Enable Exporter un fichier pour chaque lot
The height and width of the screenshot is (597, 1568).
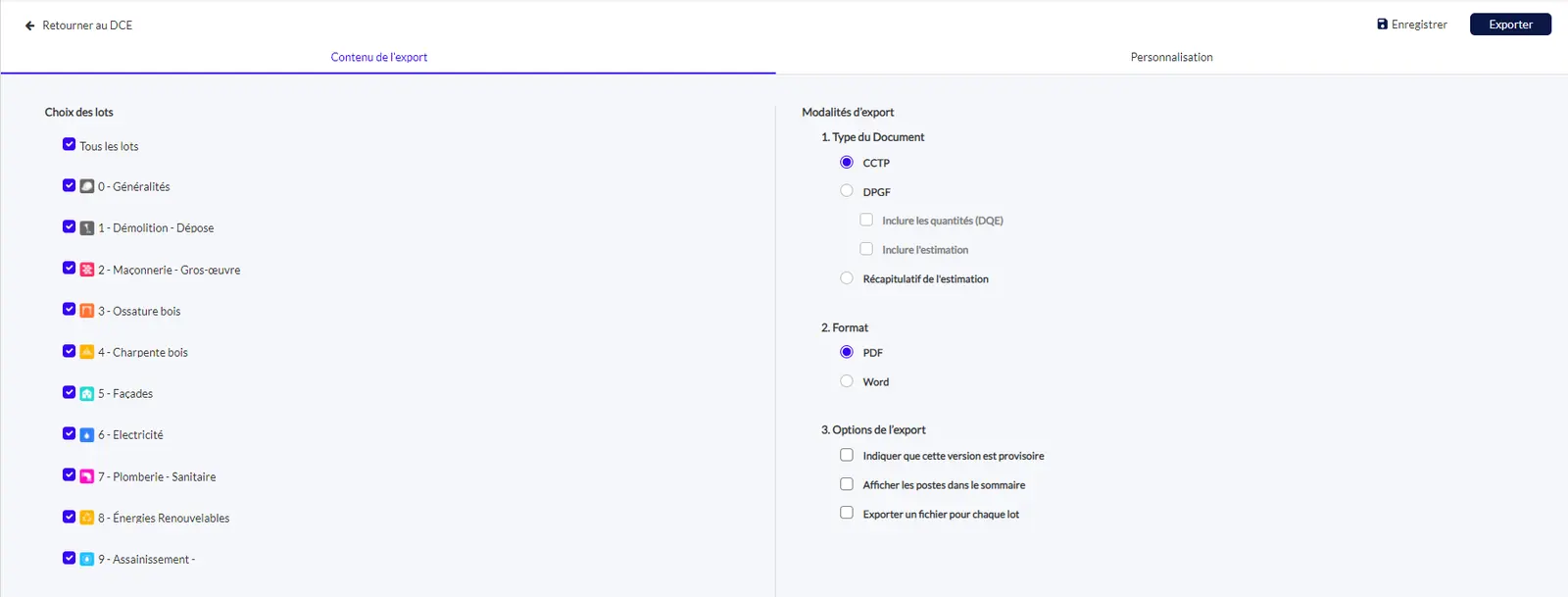(x=847, y=513)
